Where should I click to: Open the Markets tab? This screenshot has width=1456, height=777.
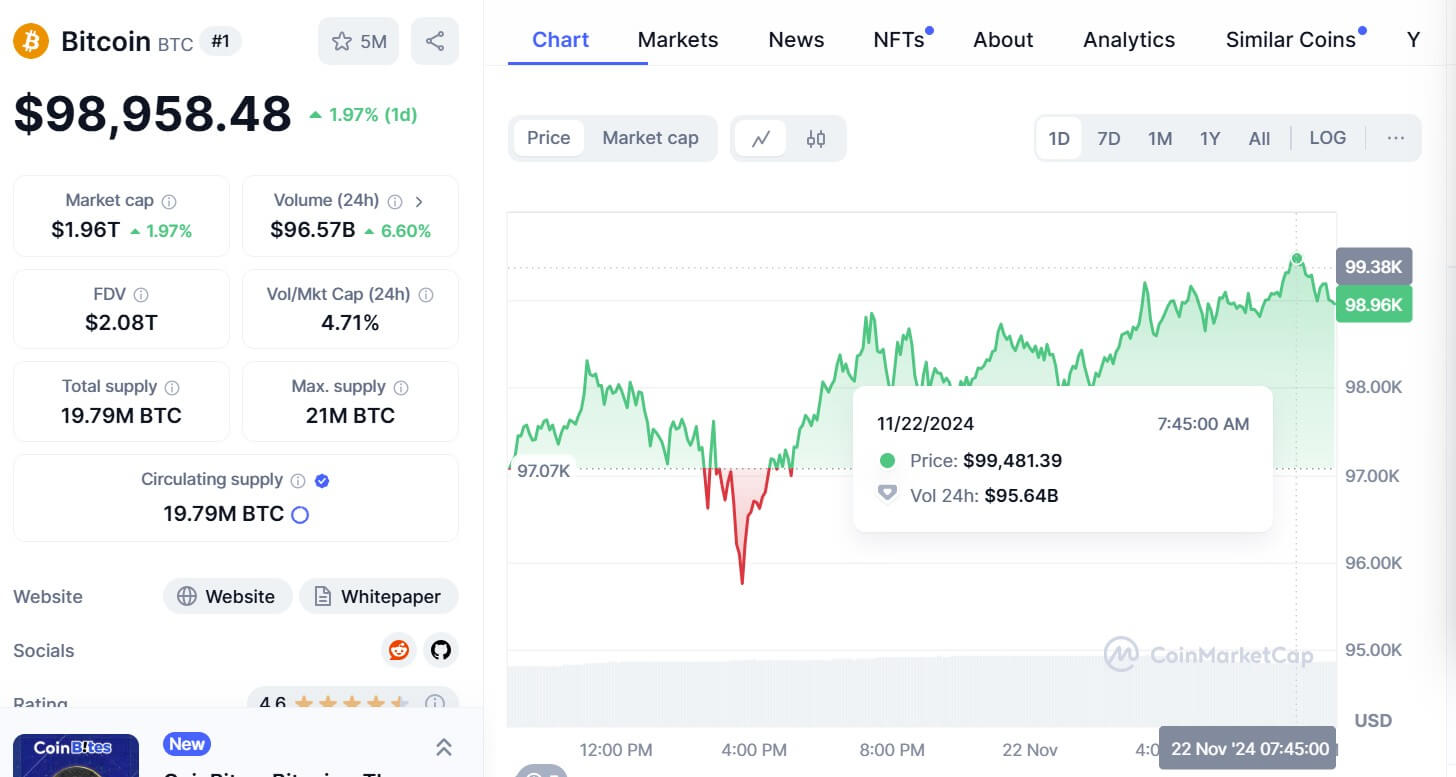(x=678, y=40)
